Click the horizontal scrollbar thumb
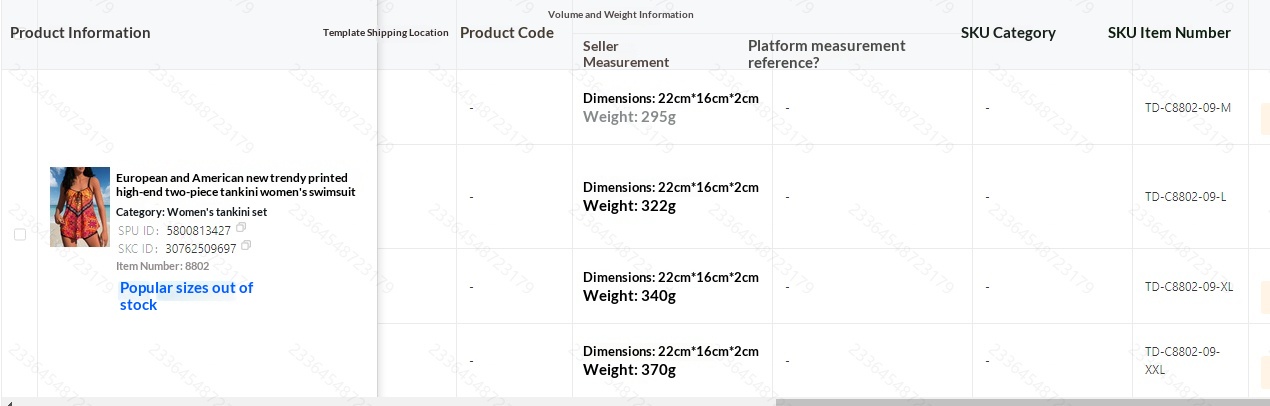This screenshot has width=1270, height=406. tap(1020, 402)
